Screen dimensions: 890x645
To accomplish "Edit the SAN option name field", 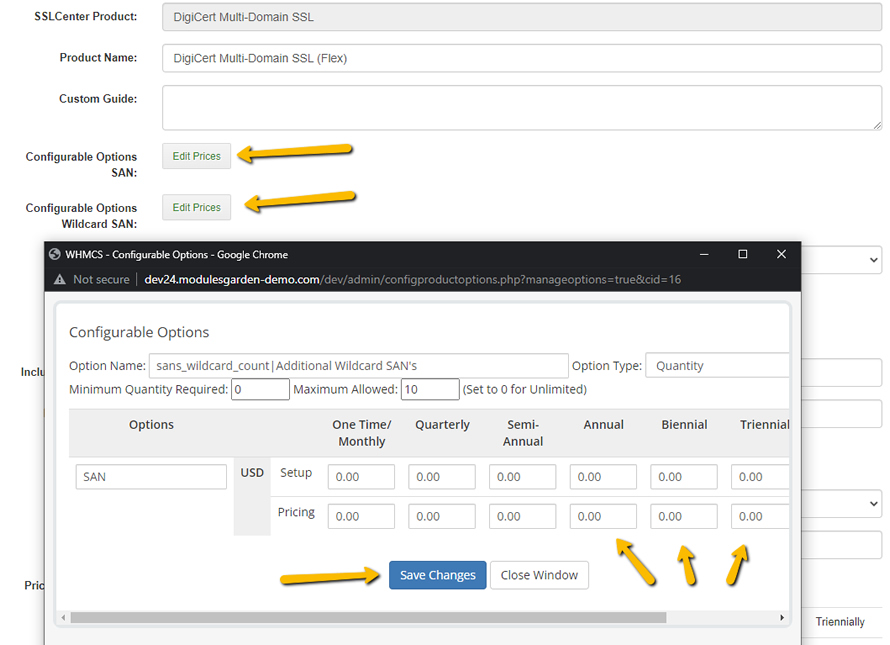I will [x=151, y=477].
